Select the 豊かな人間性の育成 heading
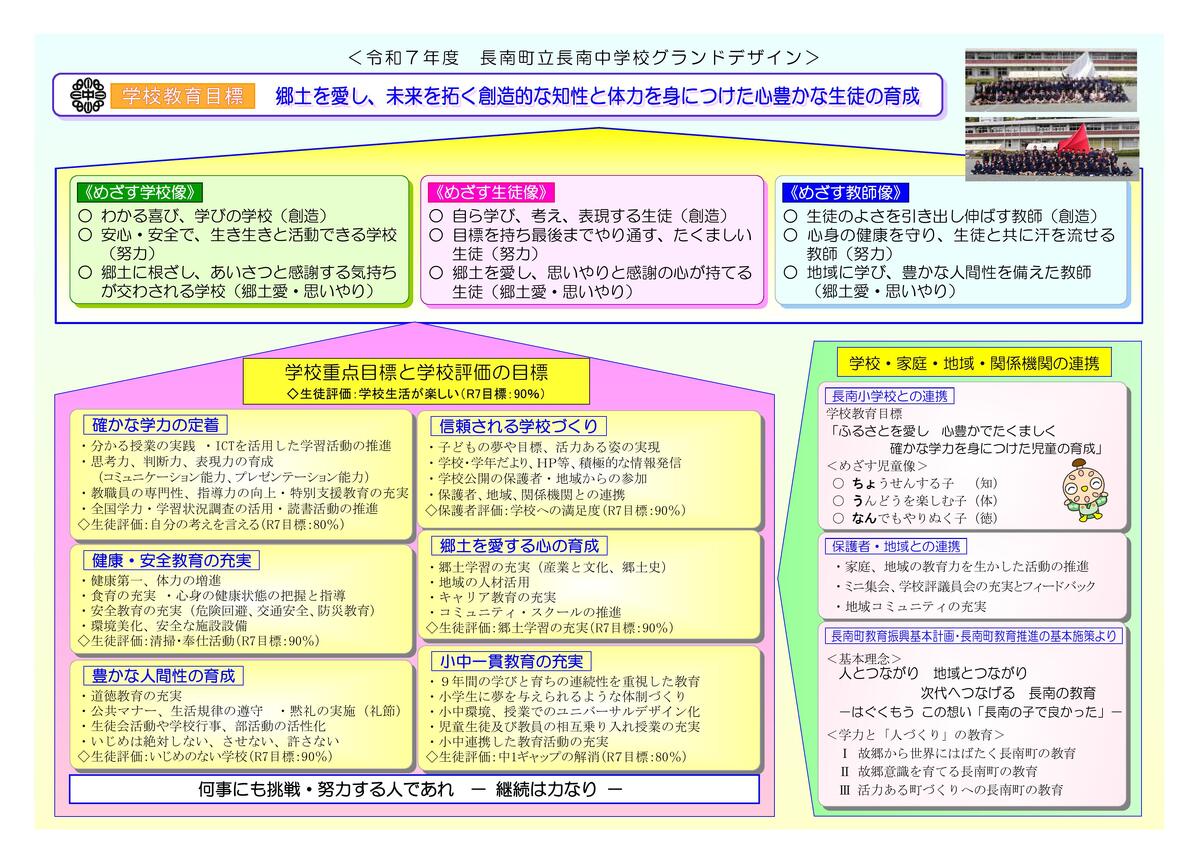This screenshot has height=849, width=1200. 162,676
